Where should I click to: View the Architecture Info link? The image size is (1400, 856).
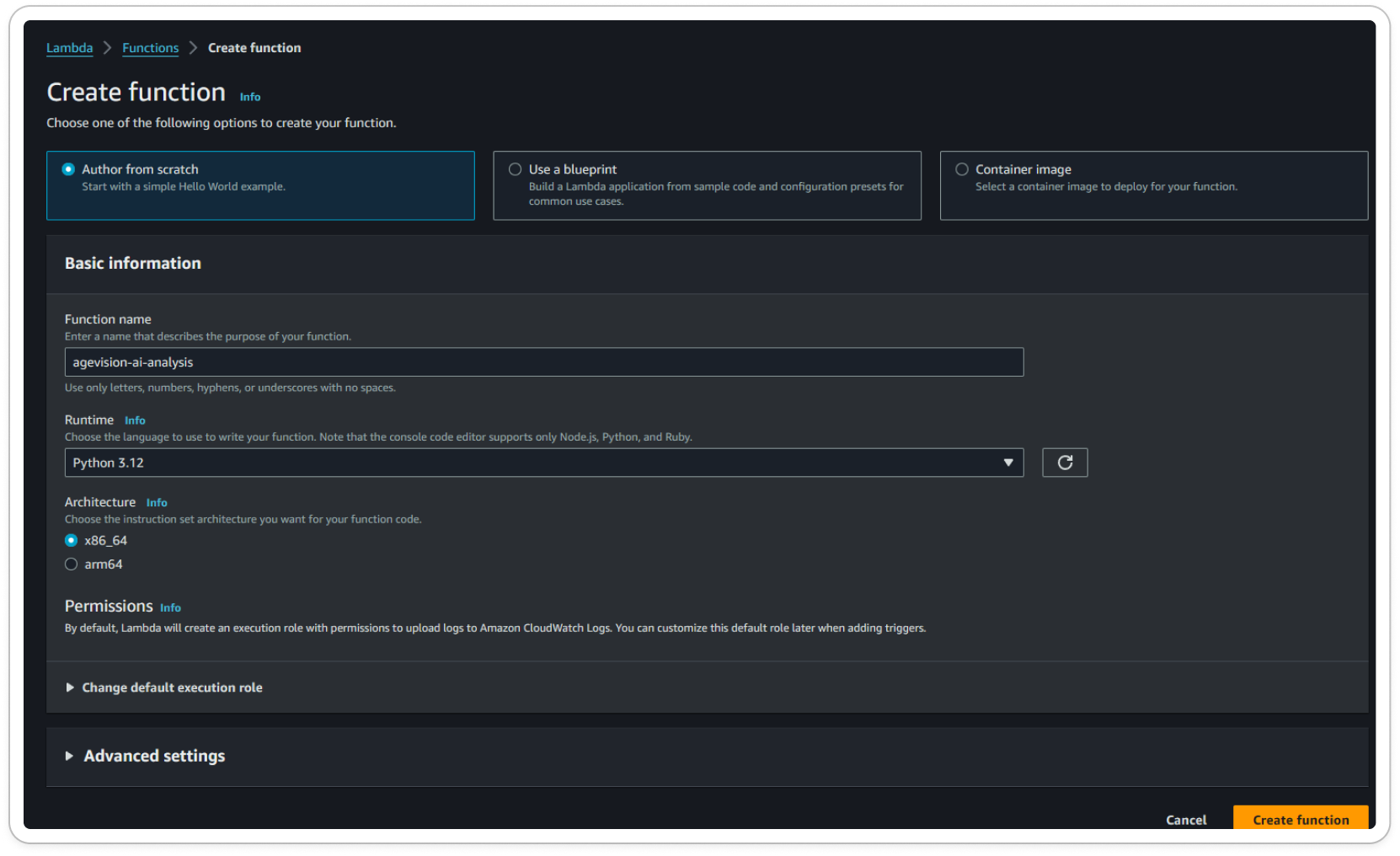[x=157, y=502]
